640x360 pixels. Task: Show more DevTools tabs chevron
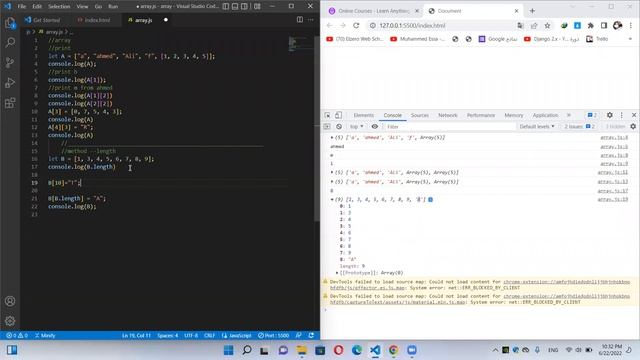pyautogui.click(x=569, y=115)
